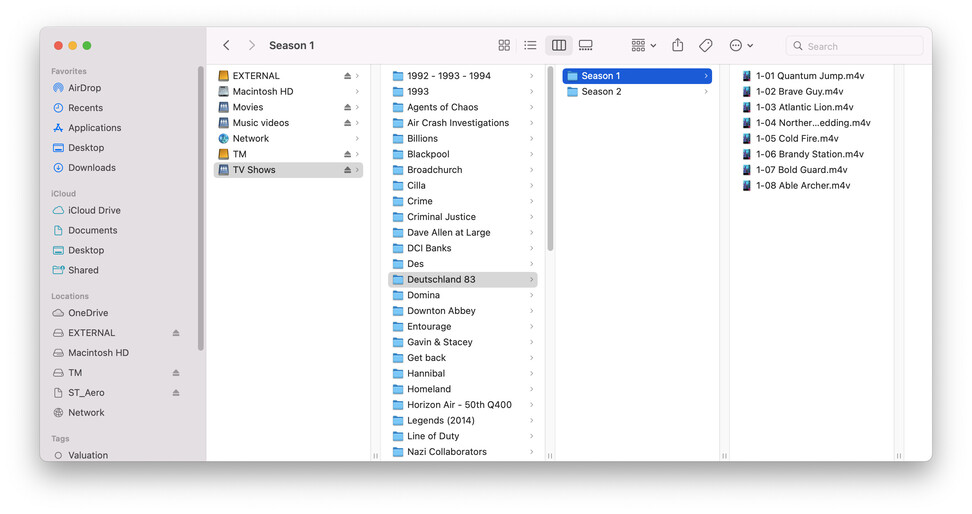
Task: Select the Criminal Justice folder
Action: coord(462,217)
